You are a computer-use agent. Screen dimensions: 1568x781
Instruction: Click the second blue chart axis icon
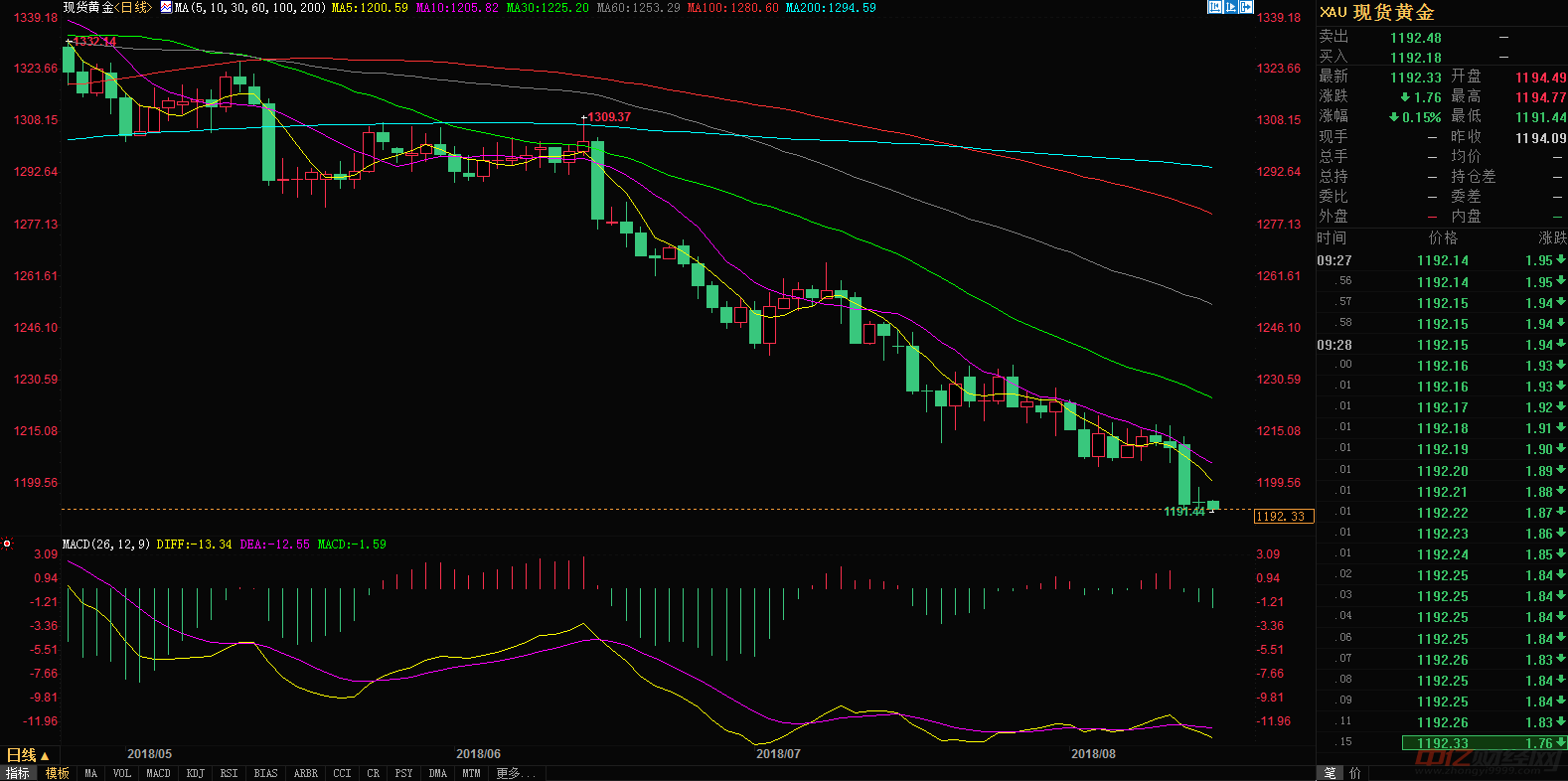coord(1230,7)
